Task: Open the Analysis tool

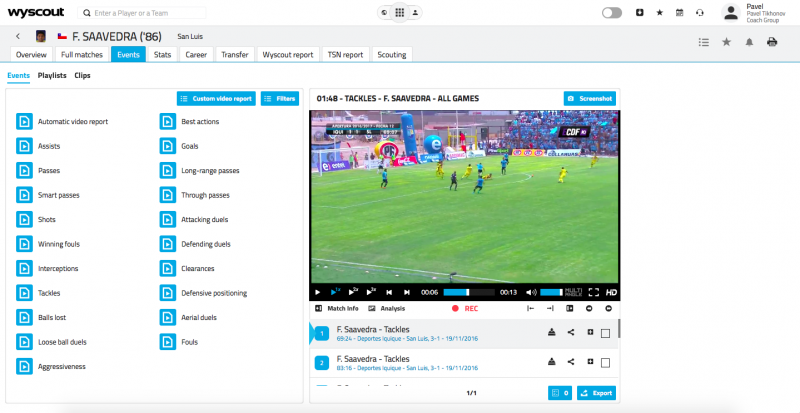Action: (x=387, y=309)
